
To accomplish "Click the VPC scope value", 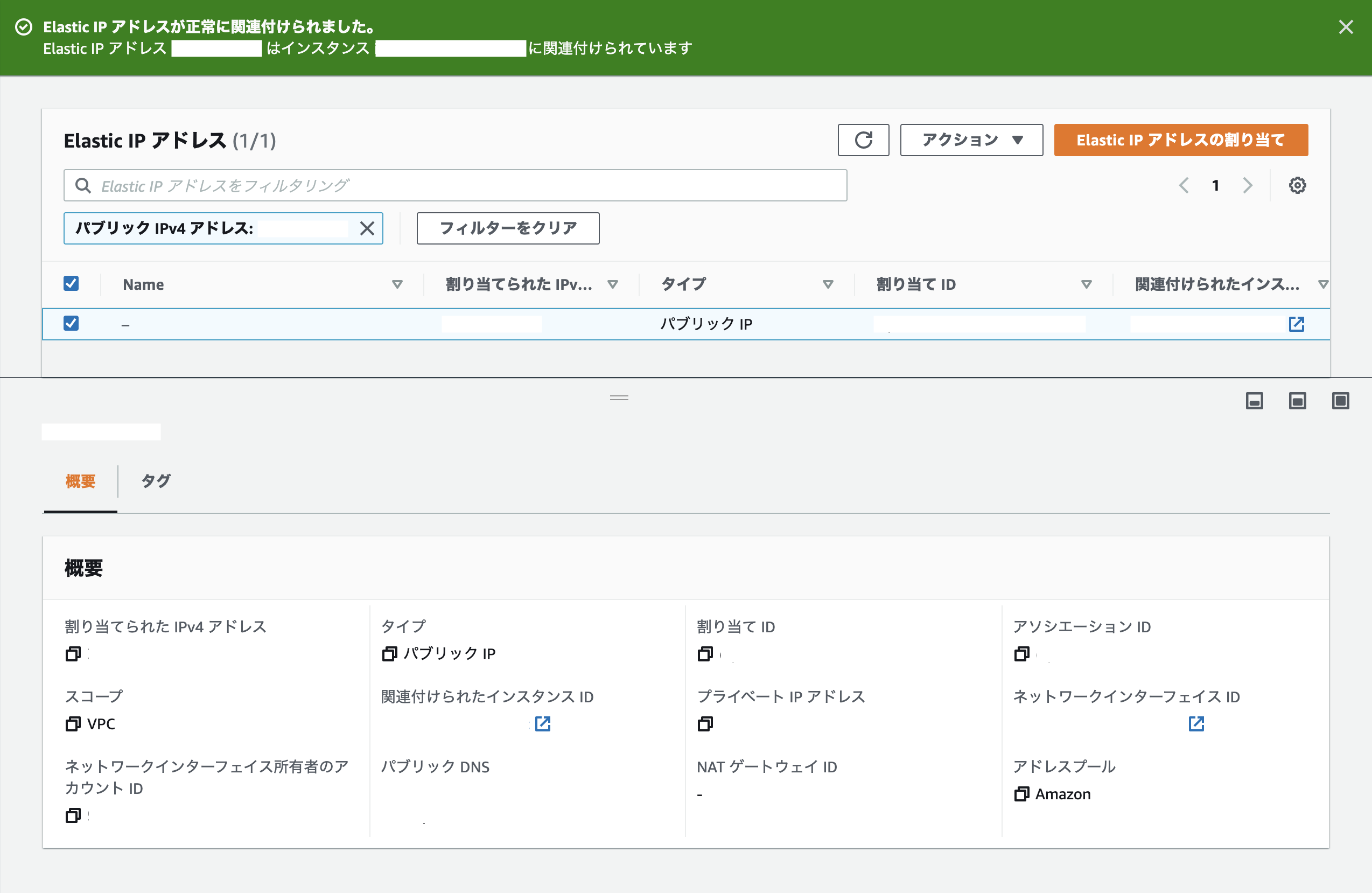I will click(101, 724).
